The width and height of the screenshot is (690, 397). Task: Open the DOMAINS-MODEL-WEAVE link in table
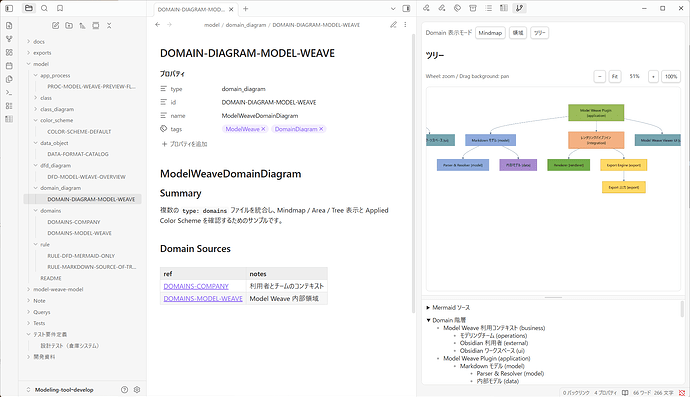tap(203, 298)
